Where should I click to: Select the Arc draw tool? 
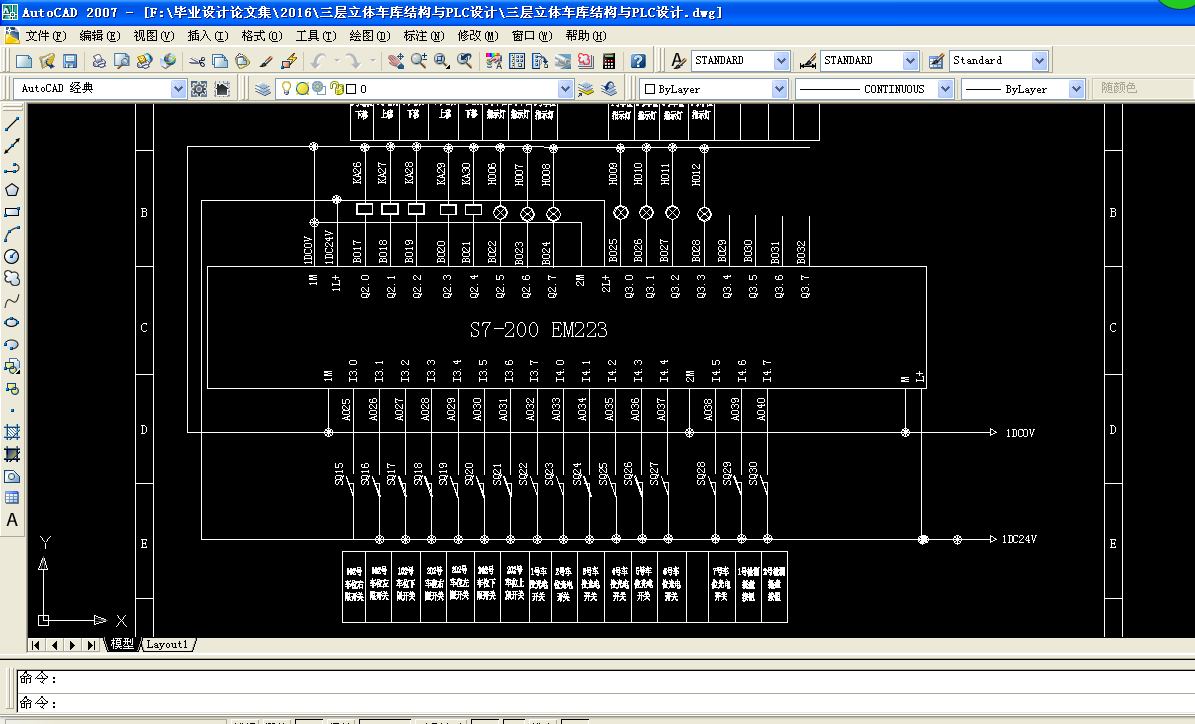(x=12, y=234)
